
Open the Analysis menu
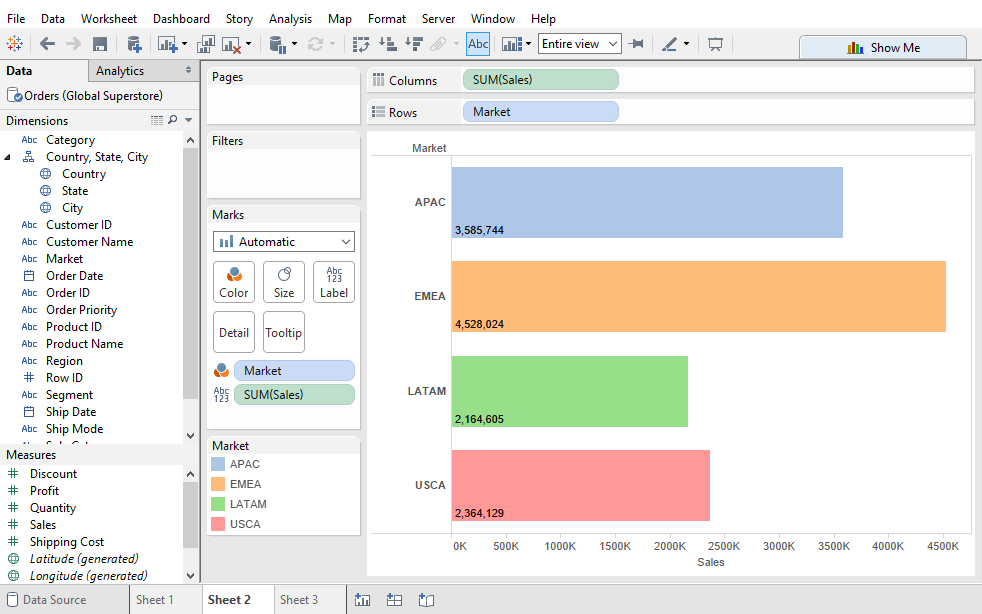[x=290, y=19]
